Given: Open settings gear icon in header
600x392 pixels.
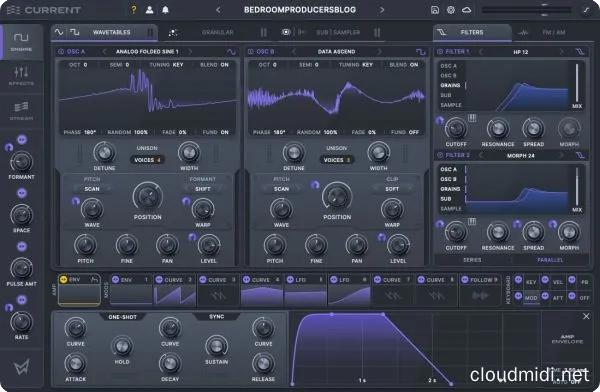Looking at the screenshot, I should tap(451, 10).
